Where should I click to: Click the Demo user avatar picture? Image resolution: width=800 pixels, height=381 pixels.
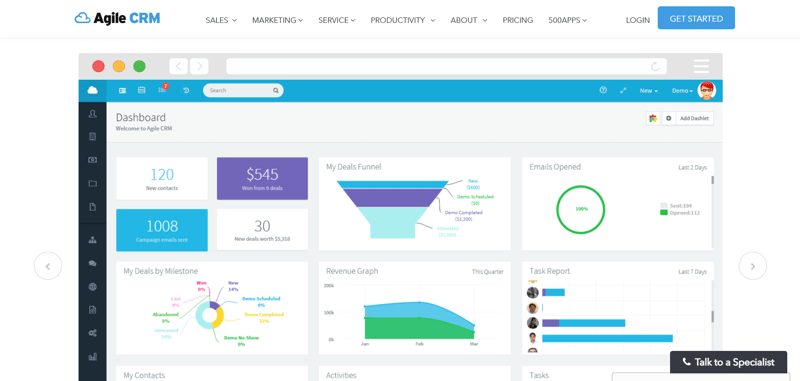707,90
